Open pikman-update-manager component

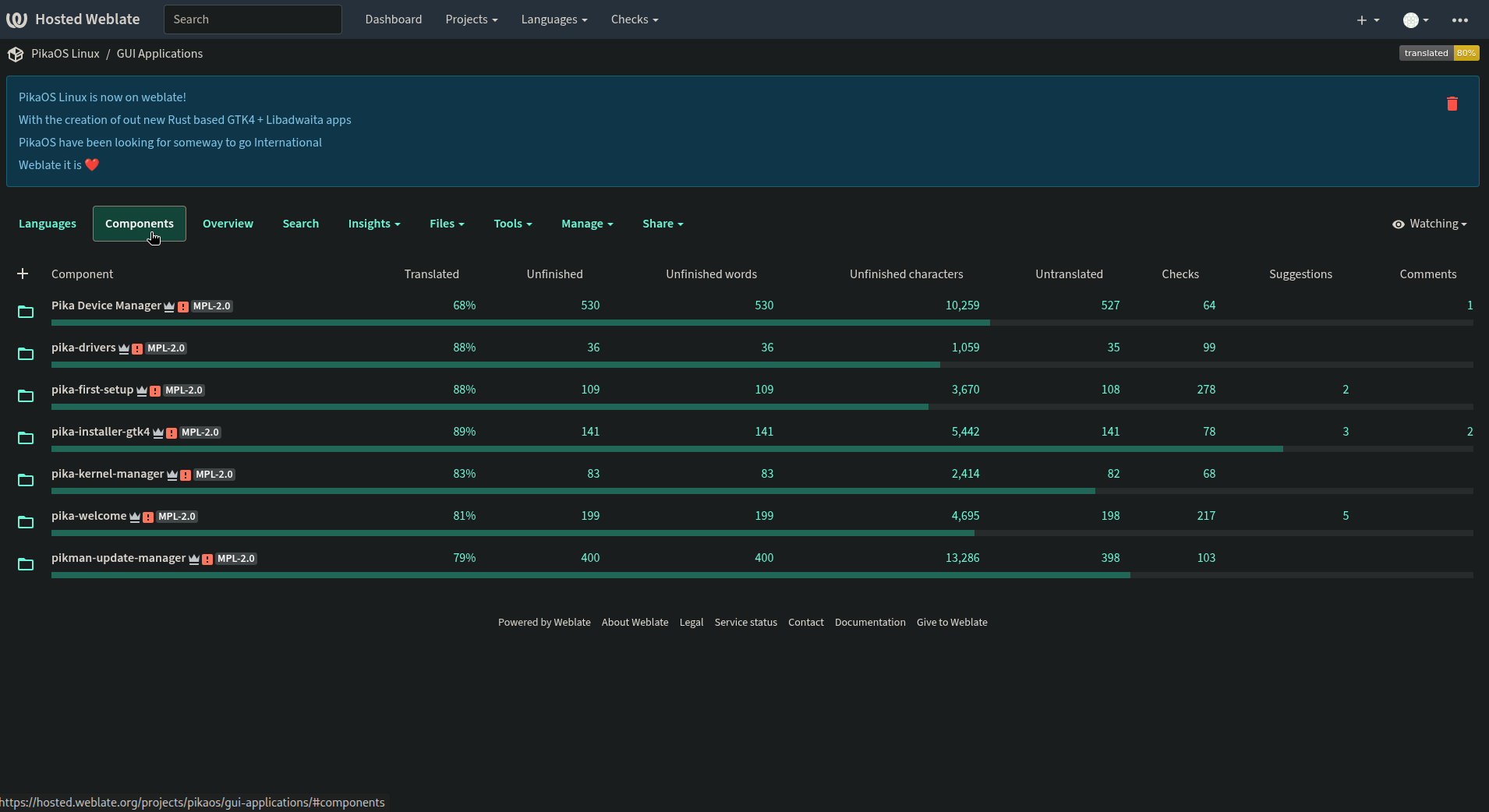(118, 558)
